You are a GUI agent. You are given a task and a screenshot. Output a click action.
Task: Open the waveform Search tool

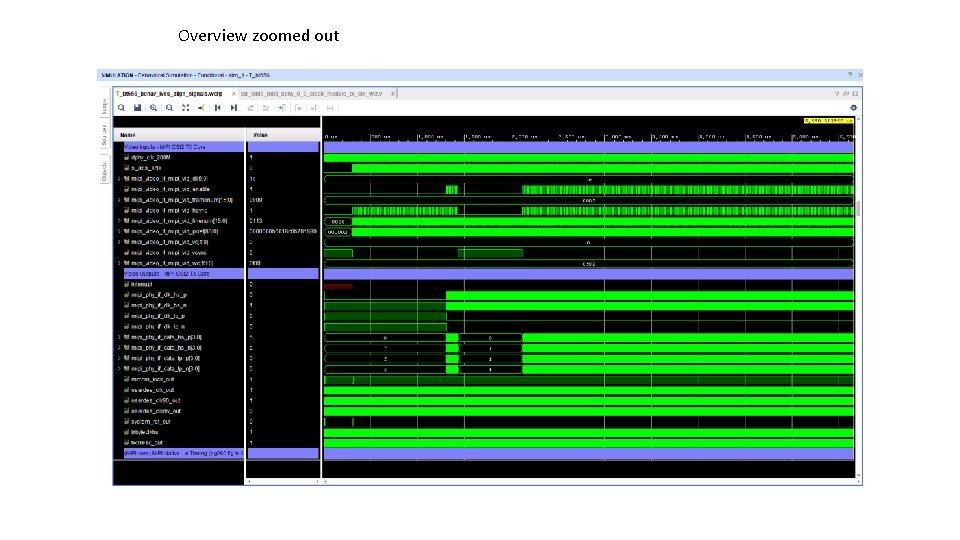pyautogui.click(x=121, y=108)
